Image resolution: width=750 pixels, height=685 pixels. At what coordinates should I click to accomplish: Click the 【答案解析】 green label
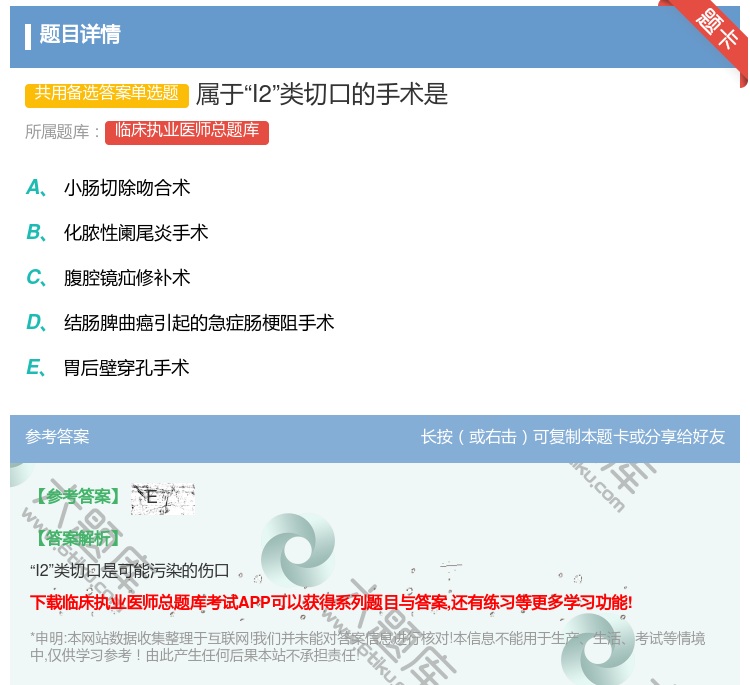click(78, 538)
